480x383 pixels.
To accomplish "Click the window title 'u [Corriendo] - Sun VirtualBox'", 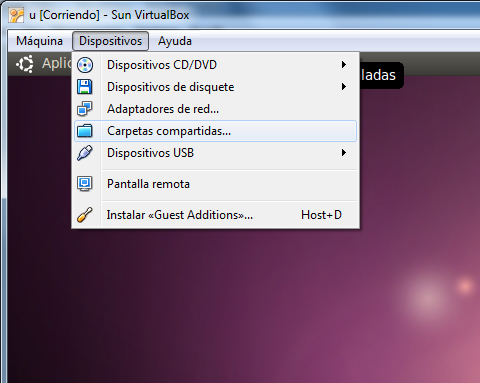I will (109, 15).
